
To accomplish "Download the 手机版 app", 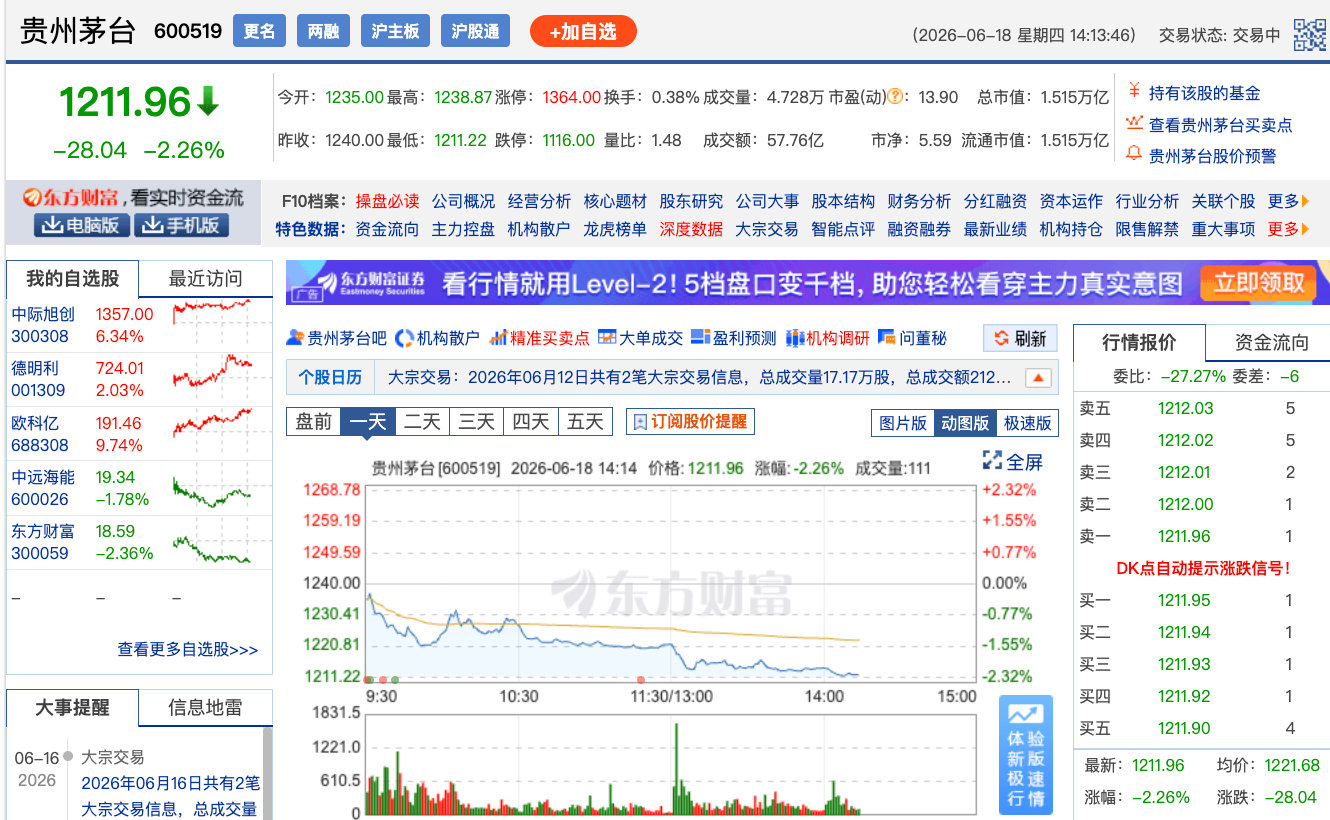I will (181, 225).
